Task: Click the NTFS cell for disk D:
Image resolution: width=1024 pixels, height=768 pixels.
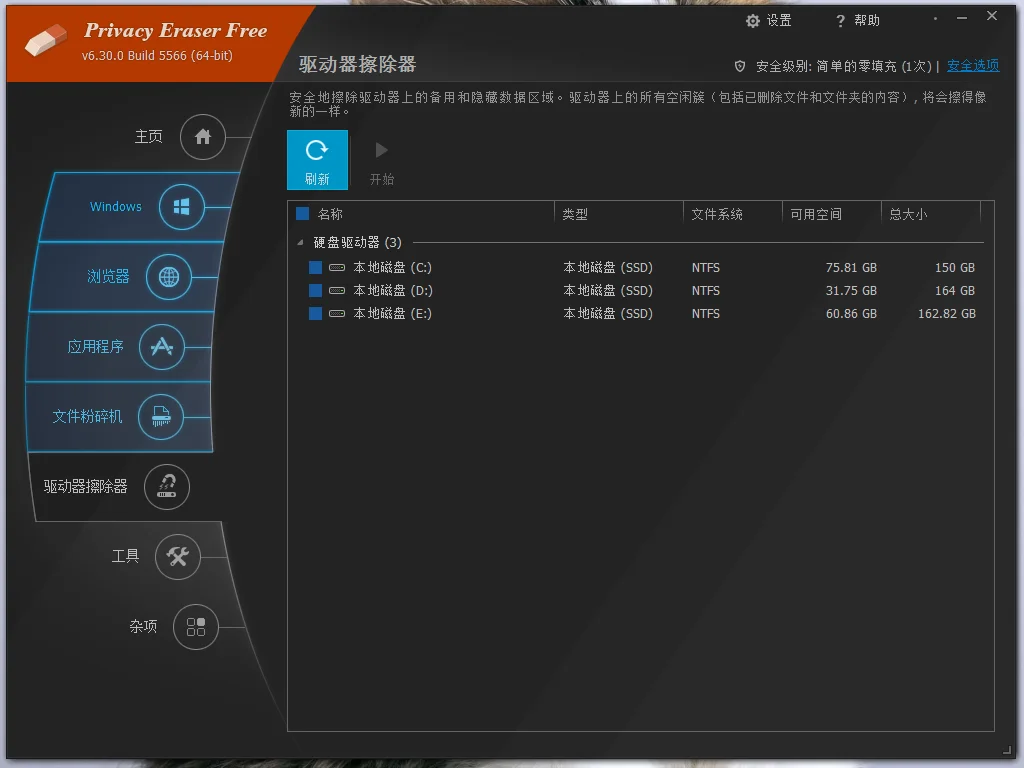Action: (706, 291)
